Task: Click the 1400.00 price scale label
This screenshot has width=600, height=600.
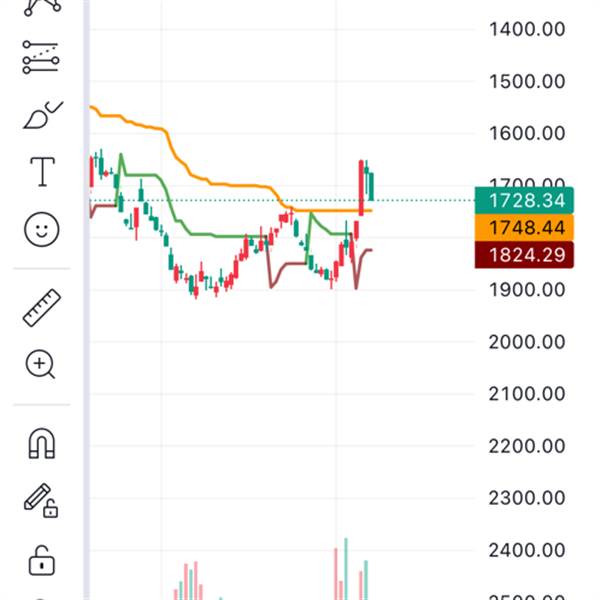Action: click(x=527, y=29)
